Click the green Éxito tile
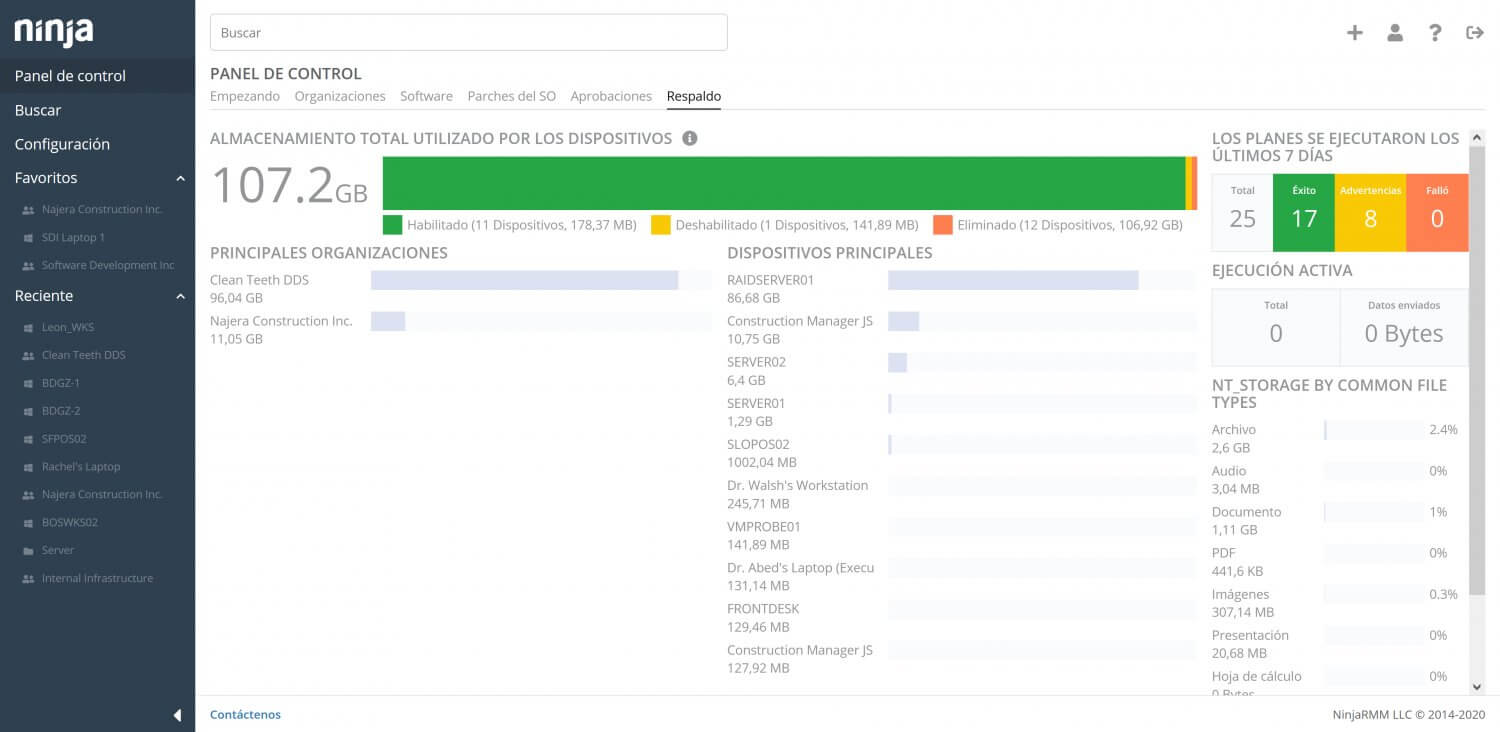The image size is (1500, 732). coord(1303,212)
